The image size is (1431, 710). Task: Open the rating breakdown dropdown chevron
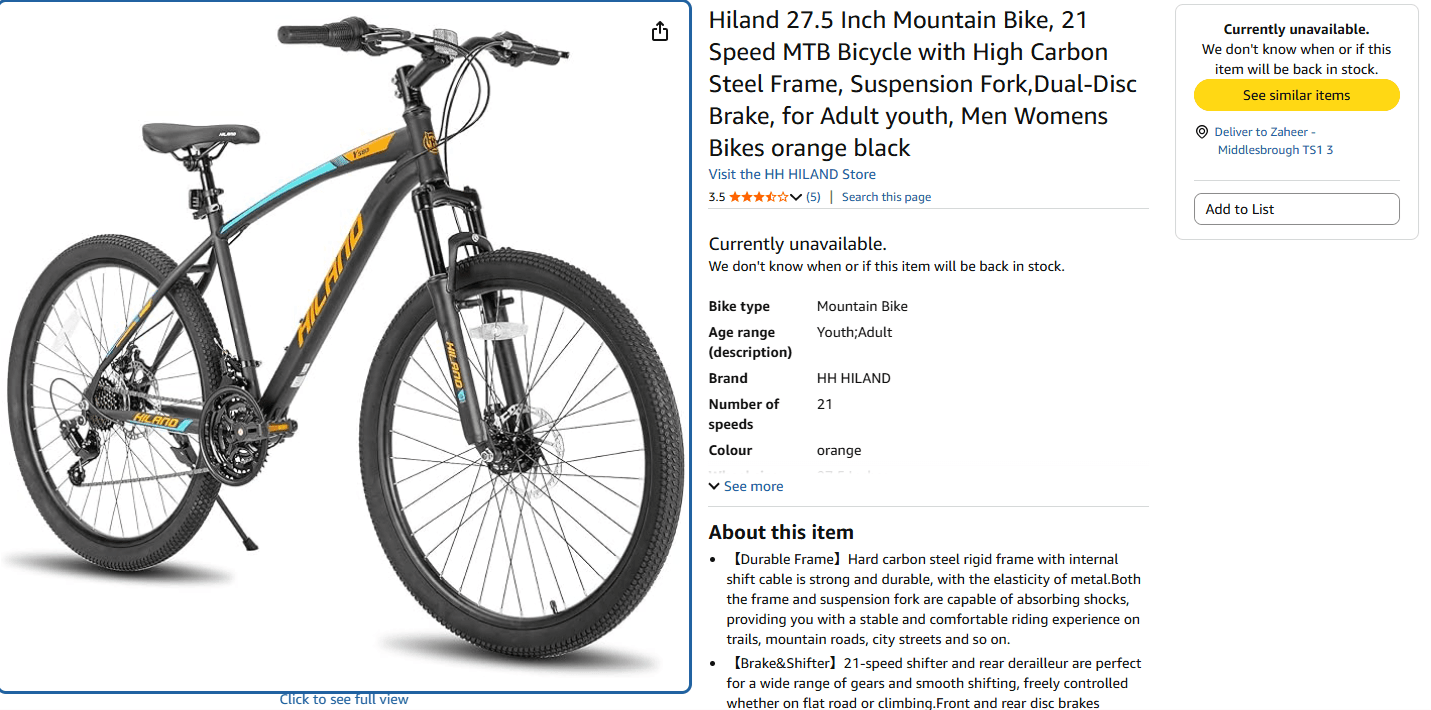(796, 197)
